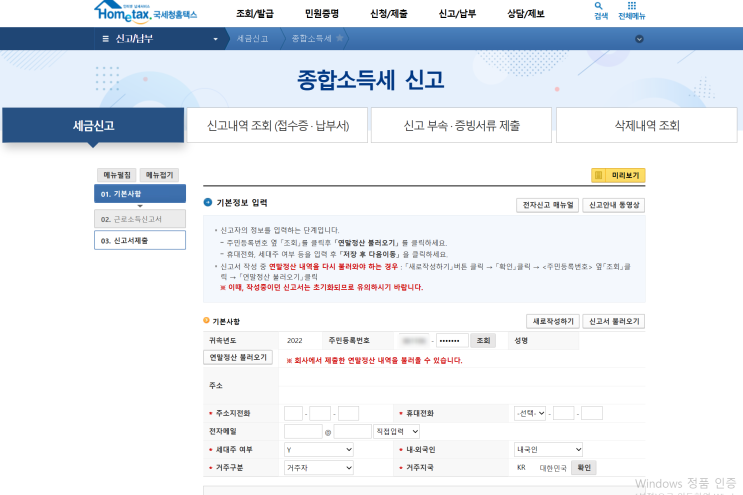Open the 상담/제보 top menu
743x495 pixels.
click(x=526, y=14)
